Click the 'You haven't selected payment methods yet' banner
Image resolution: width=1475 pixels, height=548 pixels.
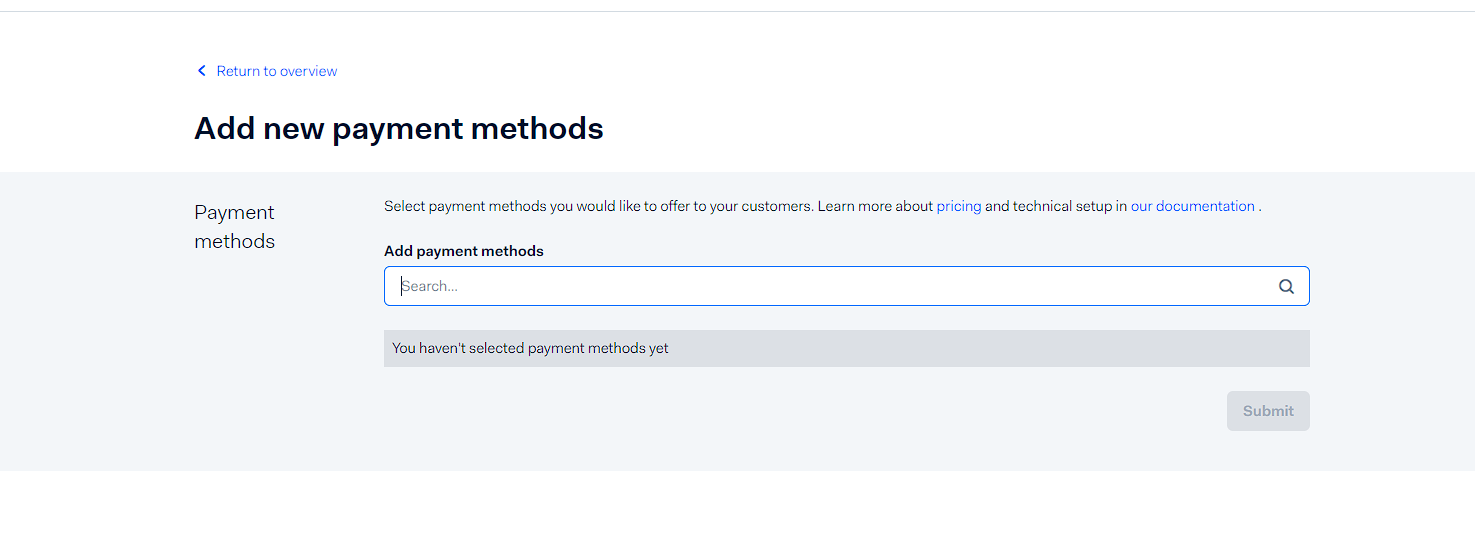click(846, 348)
